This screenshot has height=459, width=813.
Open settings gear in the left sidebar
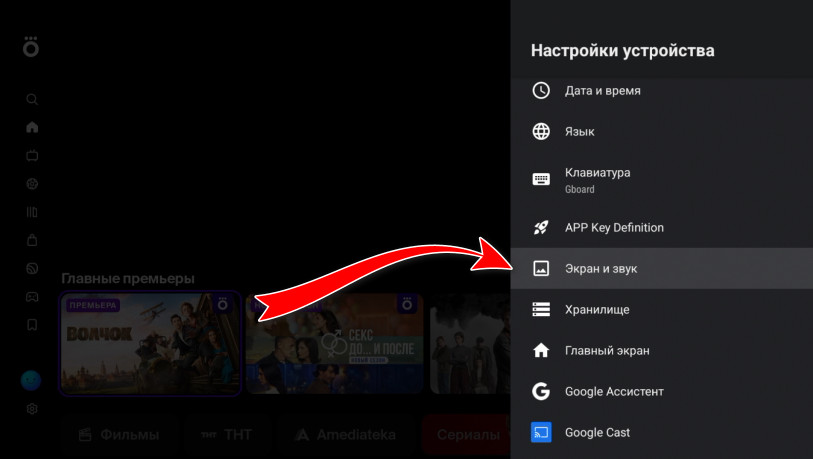pos(32,409)
